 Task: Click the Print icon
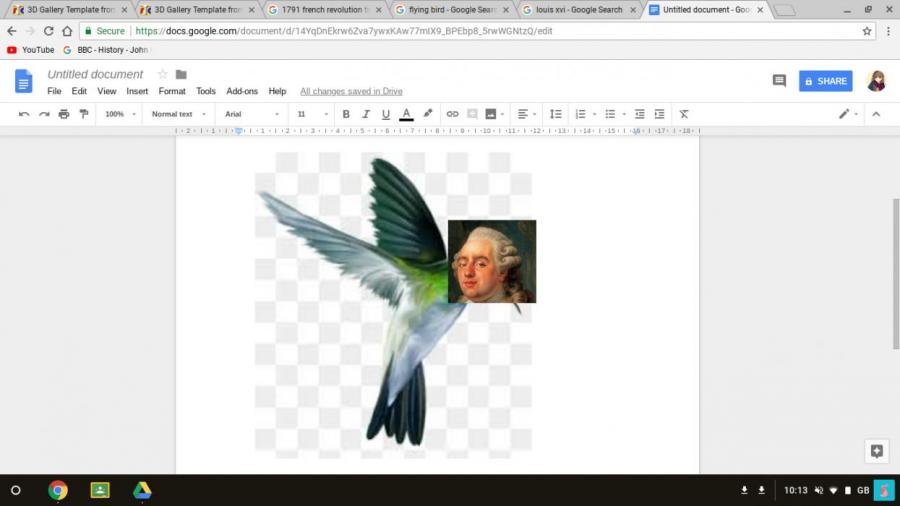click(x=64, y=114)
